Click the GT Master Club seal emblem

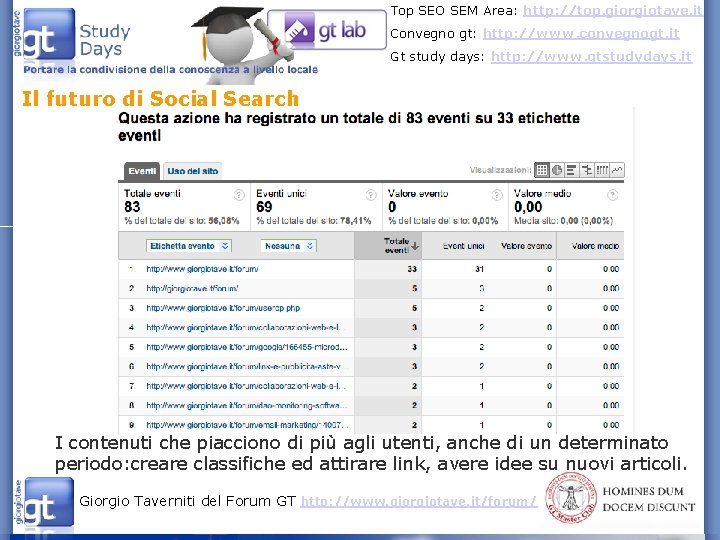(x=571, y=498)
